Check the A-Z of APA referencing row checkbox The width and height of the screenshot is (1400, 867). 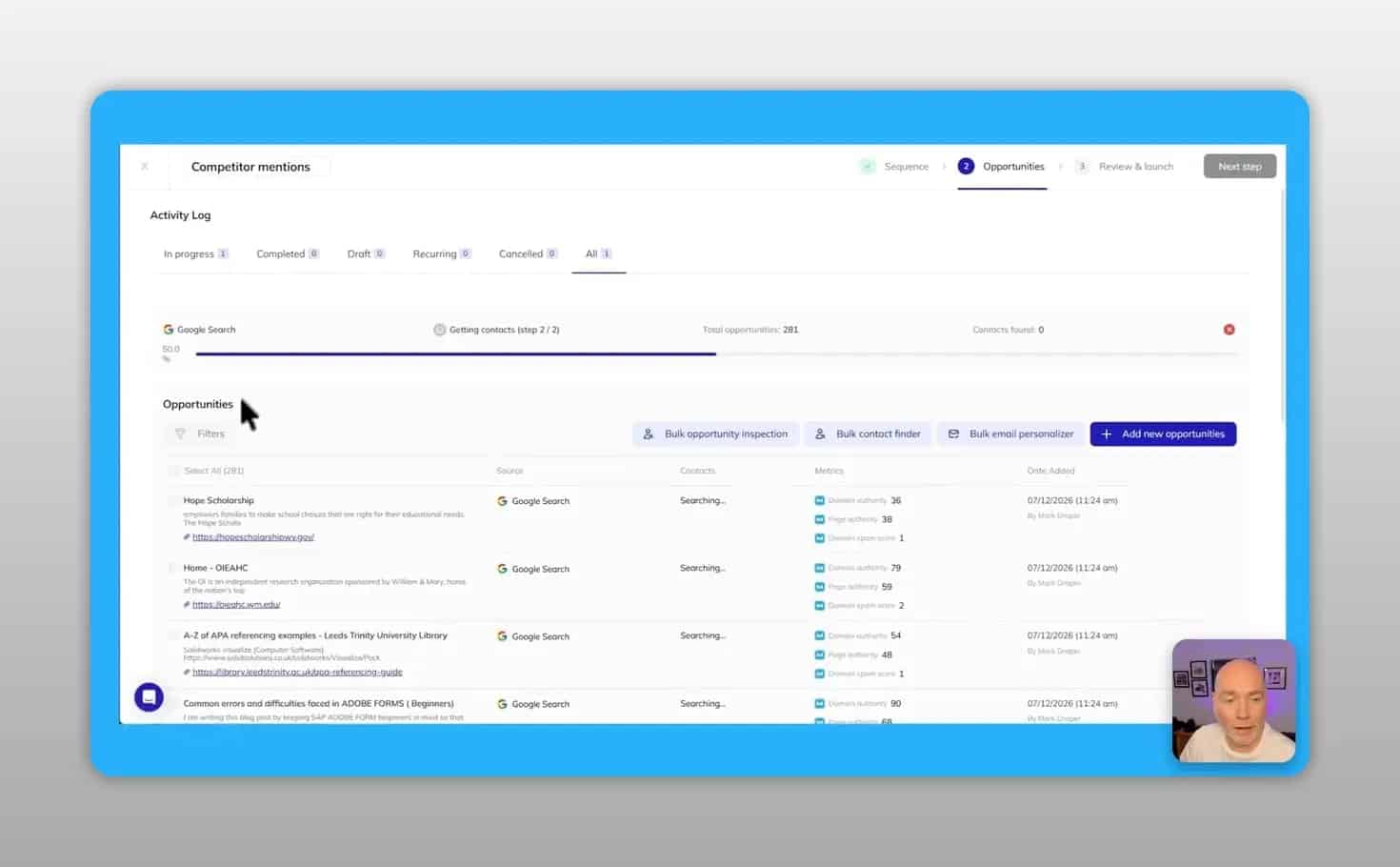point(173,635)
